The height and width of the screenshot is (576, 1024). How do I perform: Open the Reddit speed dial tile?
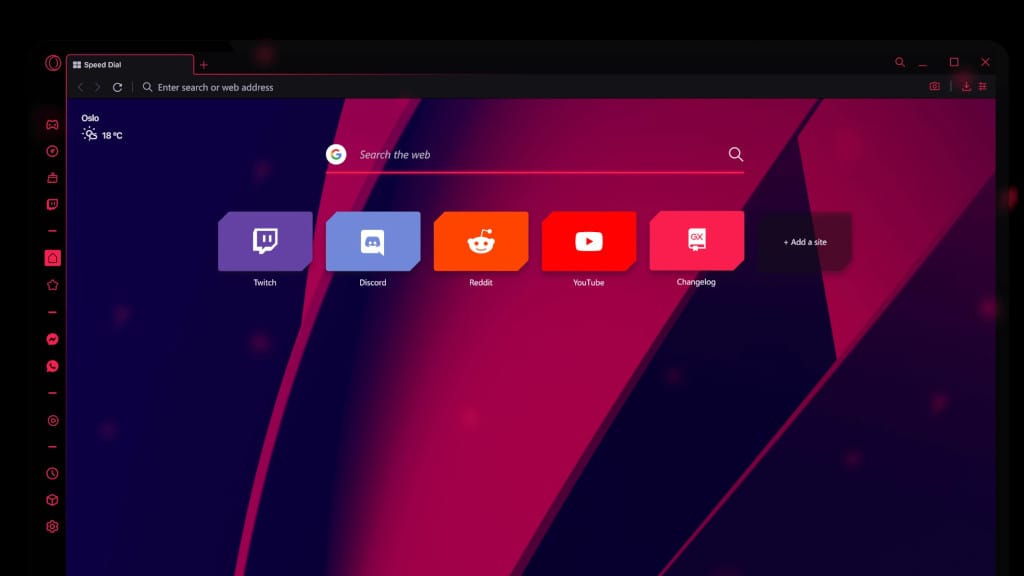click(x=481, y=241)
